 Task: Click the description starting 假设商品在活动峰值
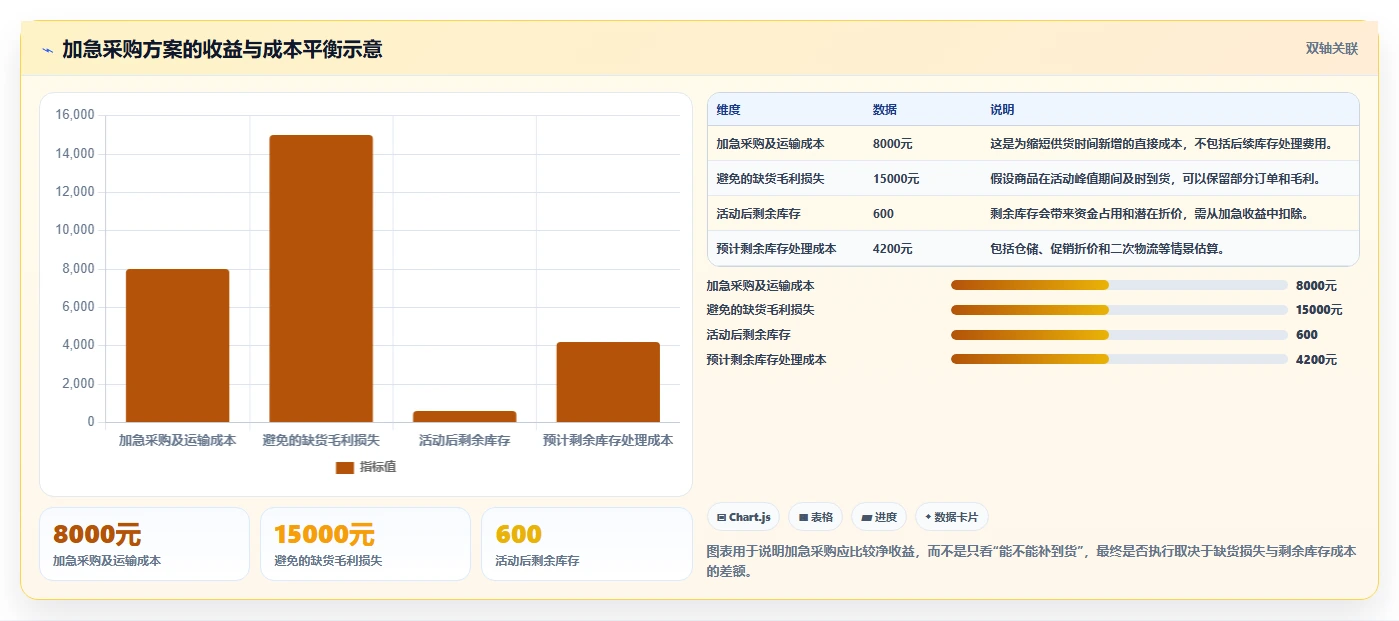point(1156,179)
